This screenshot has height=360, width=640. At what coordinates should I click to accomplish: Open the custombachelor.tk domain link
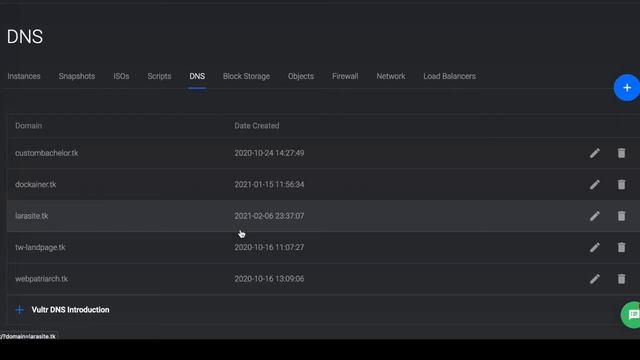tap(47, 153)
